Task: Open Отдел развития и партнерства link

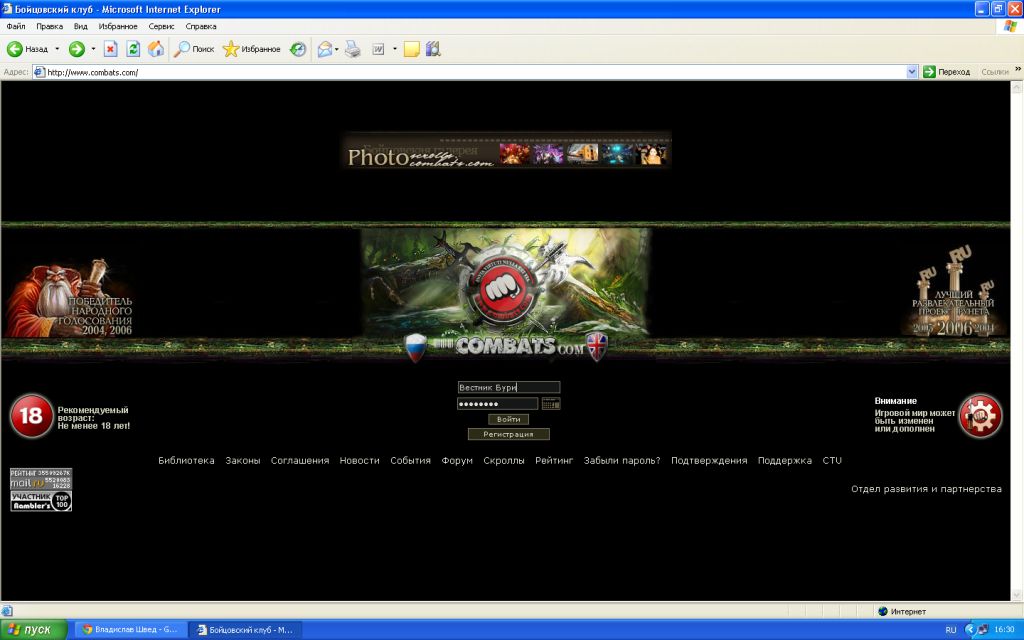Action: [926, 488]
